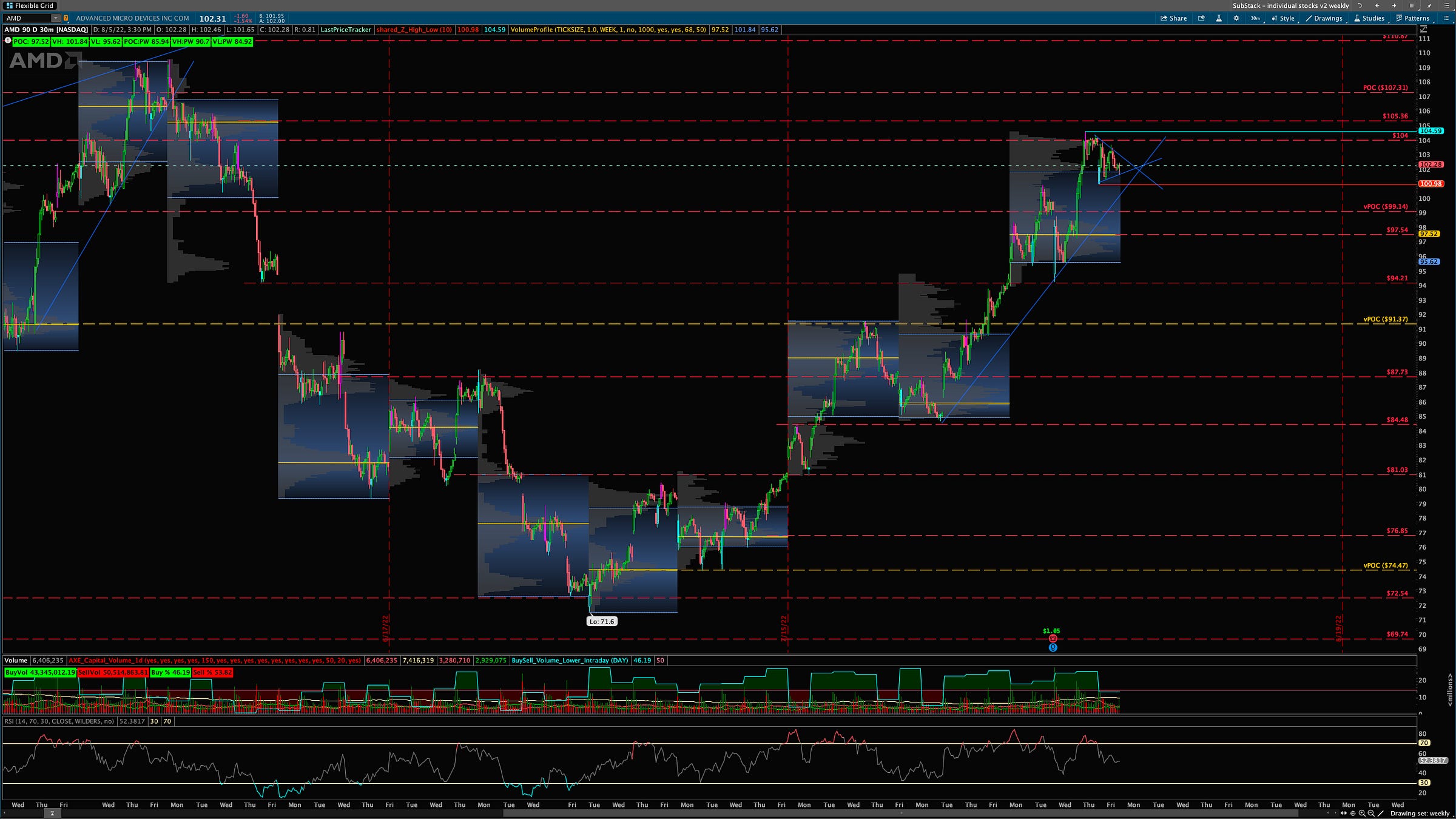Open the grid layout icon dropdown
Image resolution: width=1456 pixels, height=819 pixels.
[1412, 5]
